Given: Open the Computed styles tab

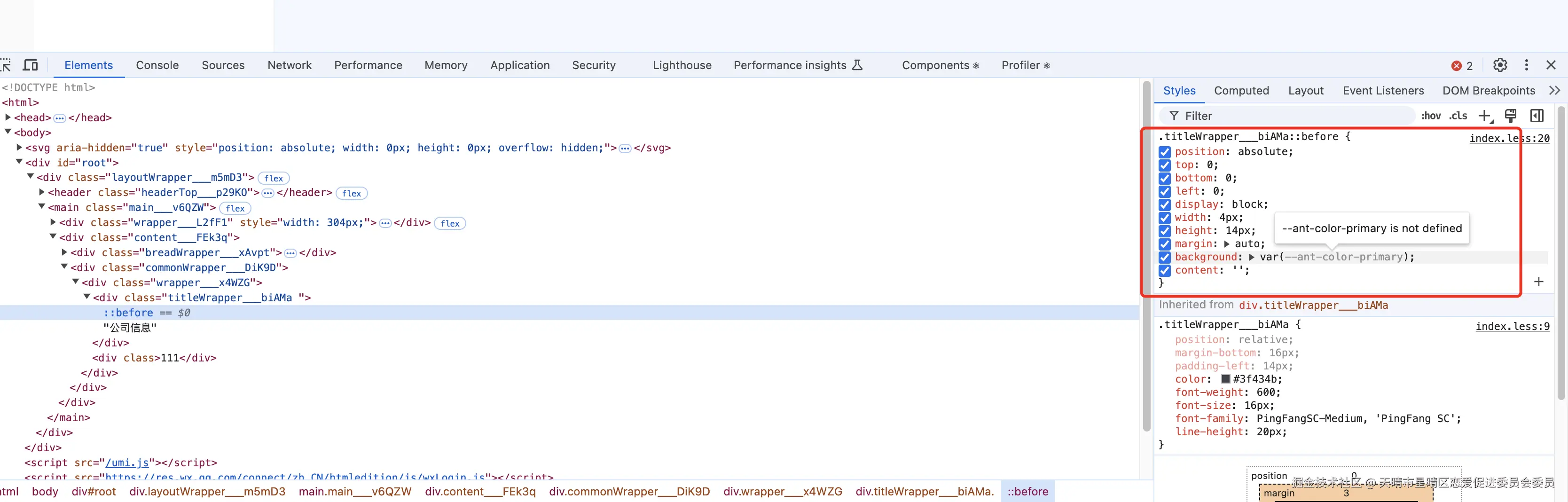Looking at the screenshot, I should 1241,91.
